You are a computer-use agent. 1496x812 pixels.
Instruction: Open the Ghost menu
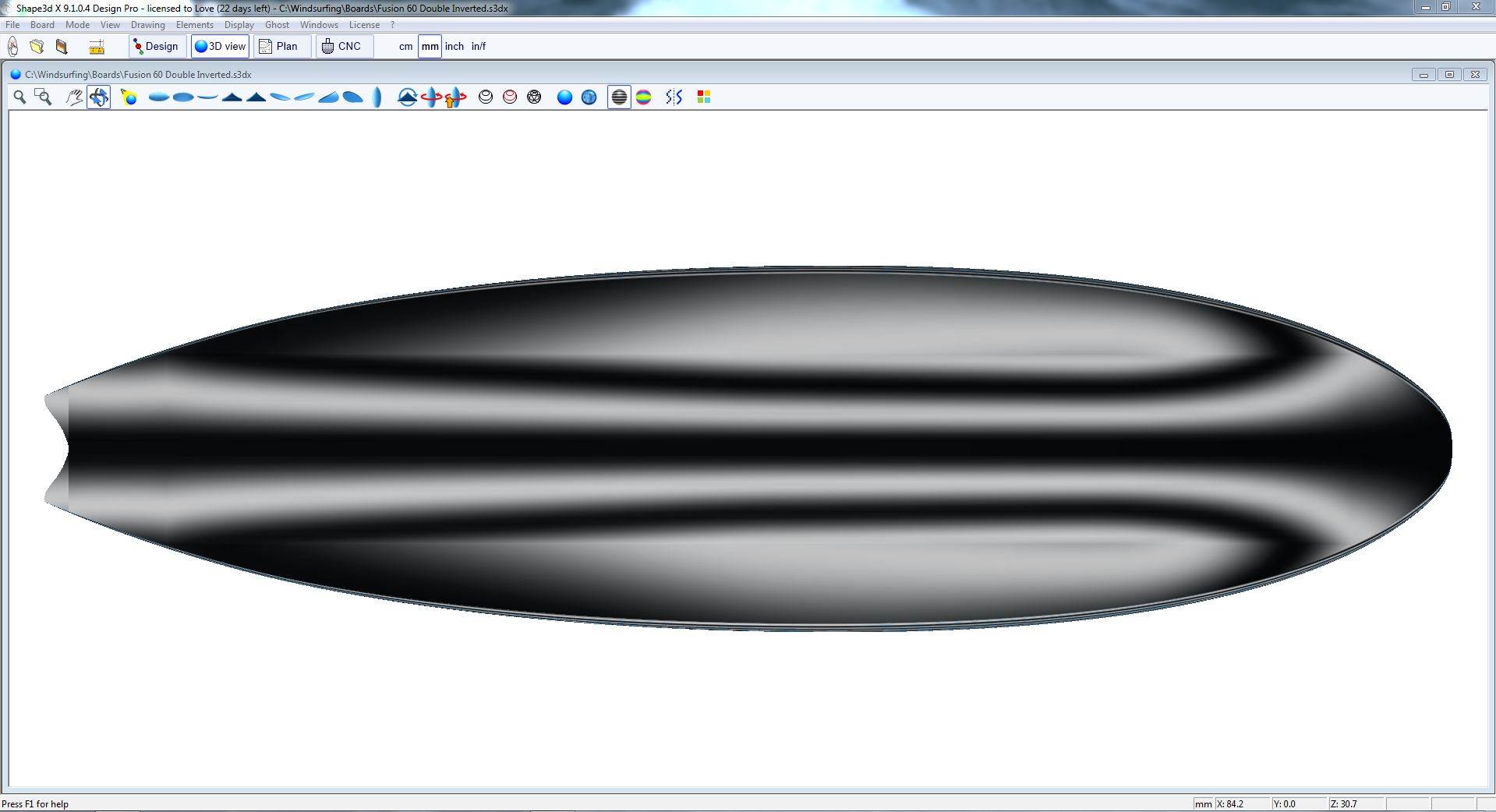(277, 25)
